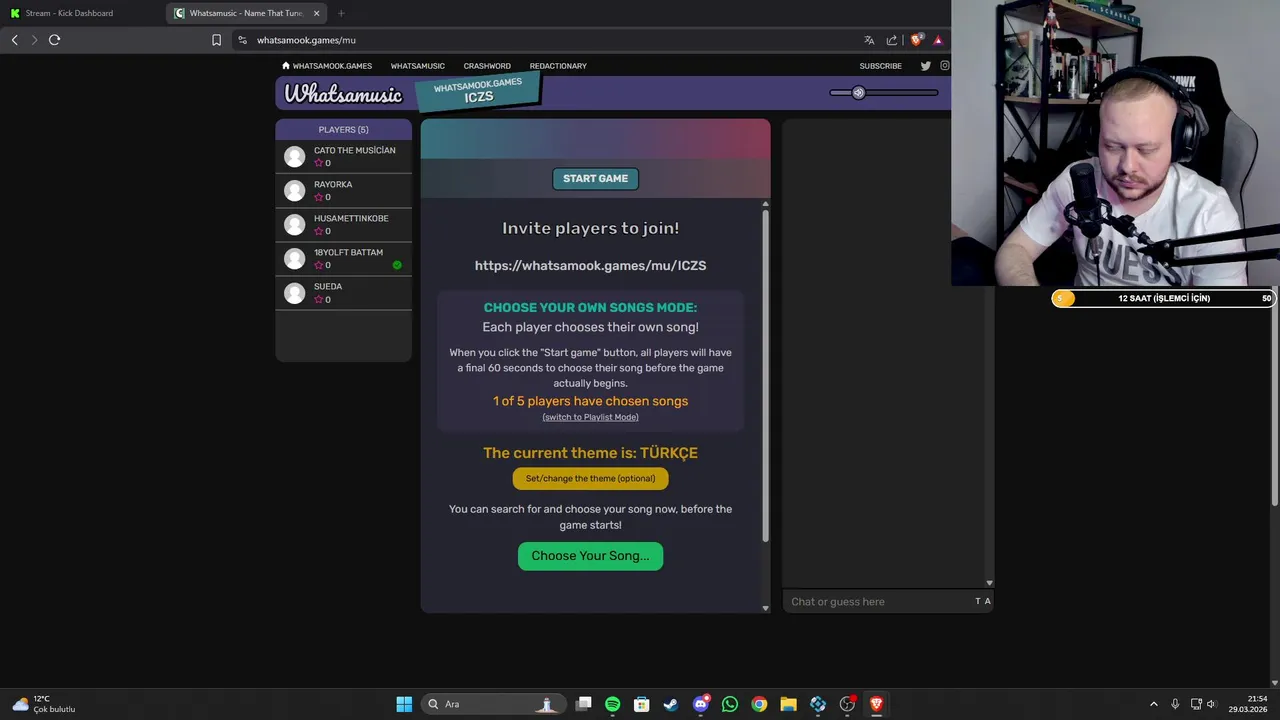This screenshot has height=720, width=1280.
Task: Click the Brave browser taskbar icon
Action: (x=876, y=704)
